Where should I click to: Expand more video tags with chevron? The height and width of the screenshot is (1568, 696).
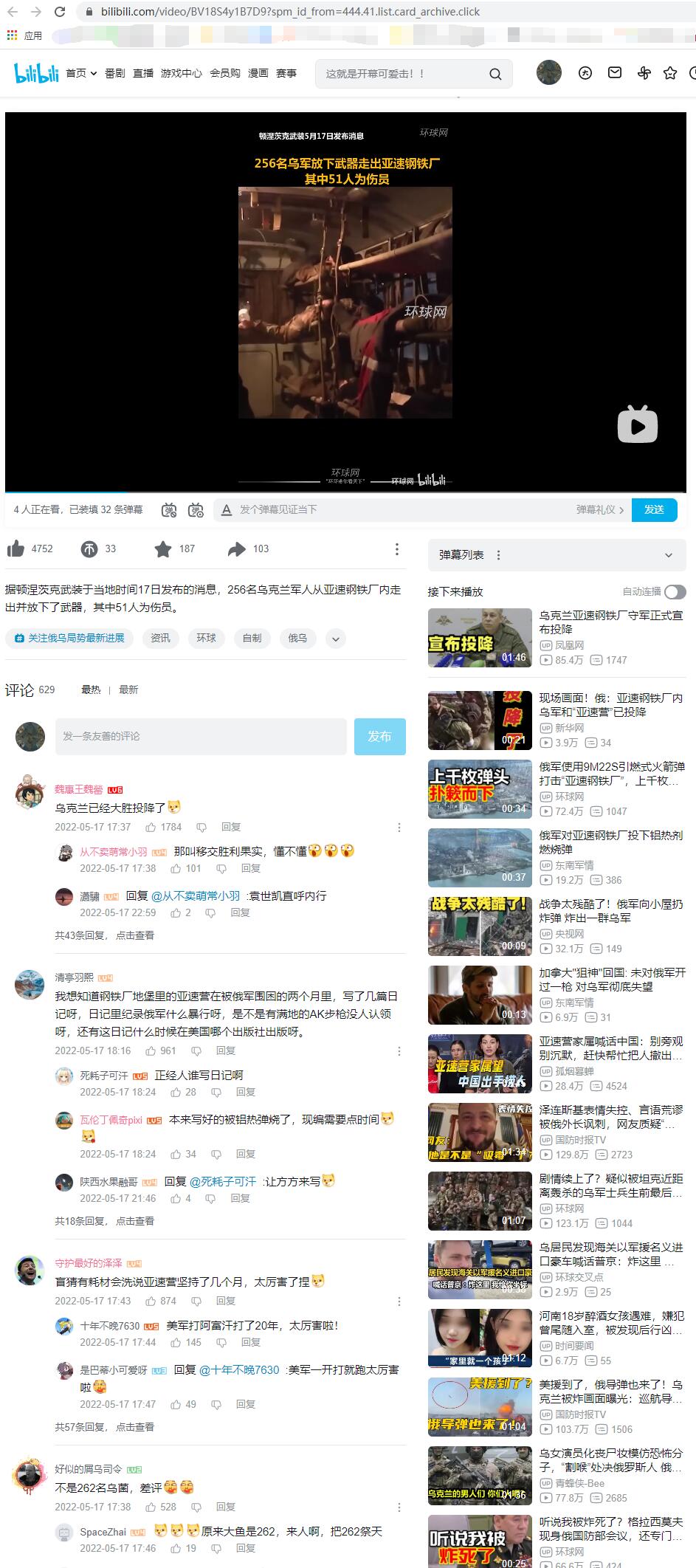tap(335, 639)
